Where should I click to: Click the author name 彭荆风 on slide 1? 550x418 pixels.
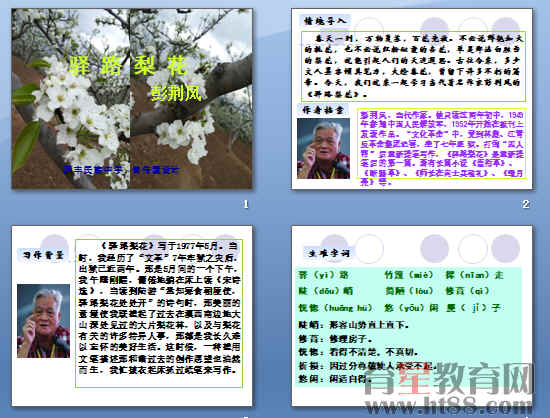(176, 93)
